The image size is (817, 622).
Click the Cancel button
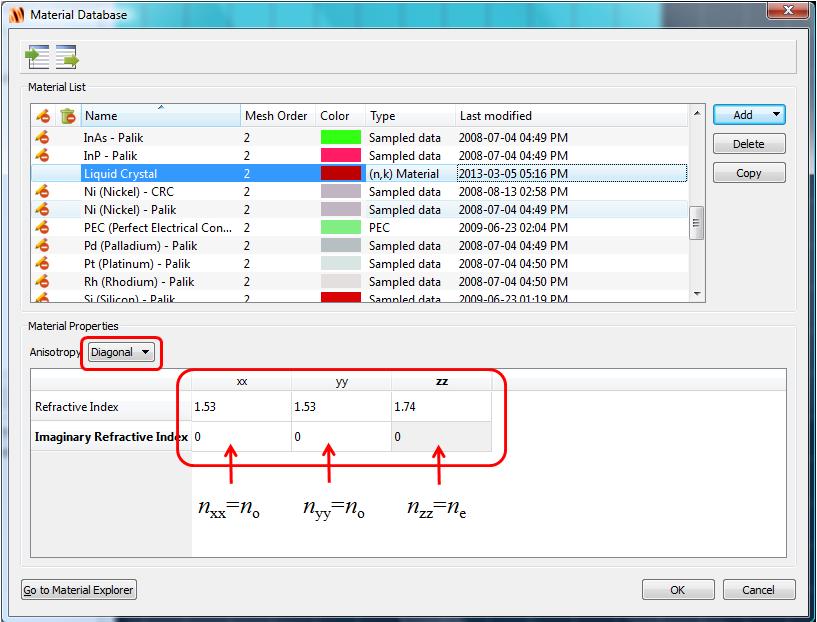tap(759, 590)
